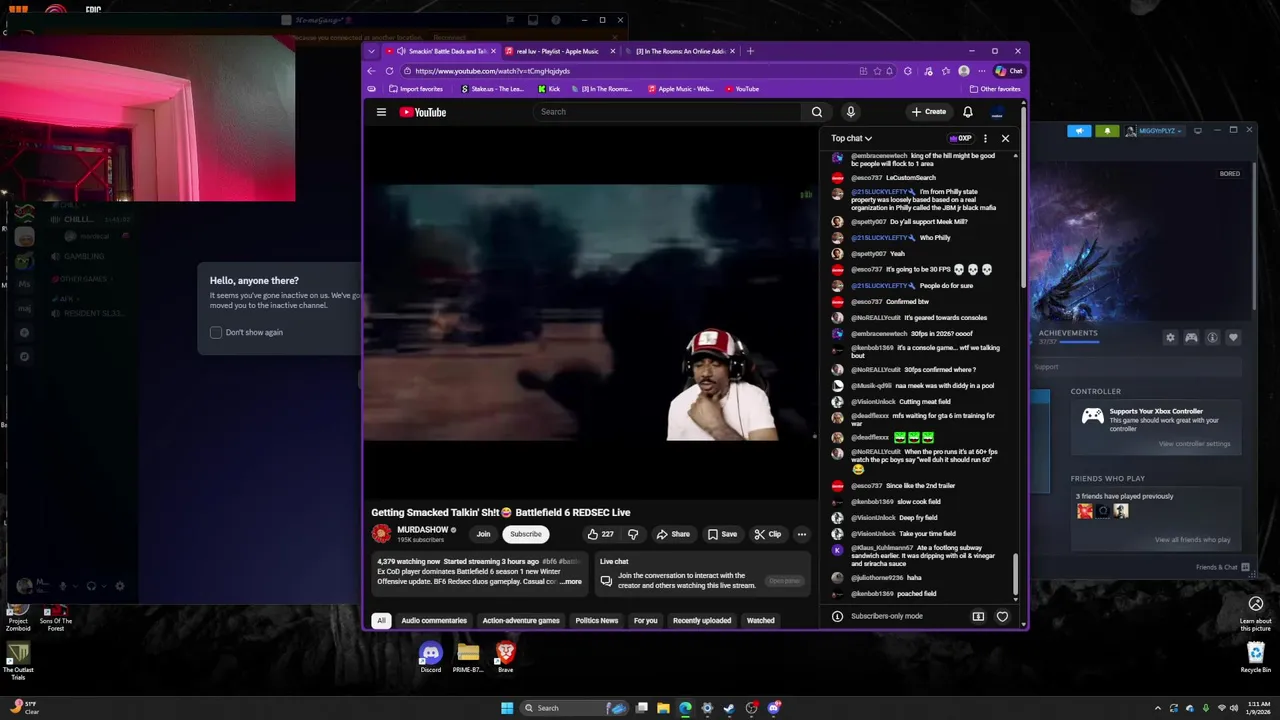
Task: Open Windows Start menu
Action: tap(507, 708)
